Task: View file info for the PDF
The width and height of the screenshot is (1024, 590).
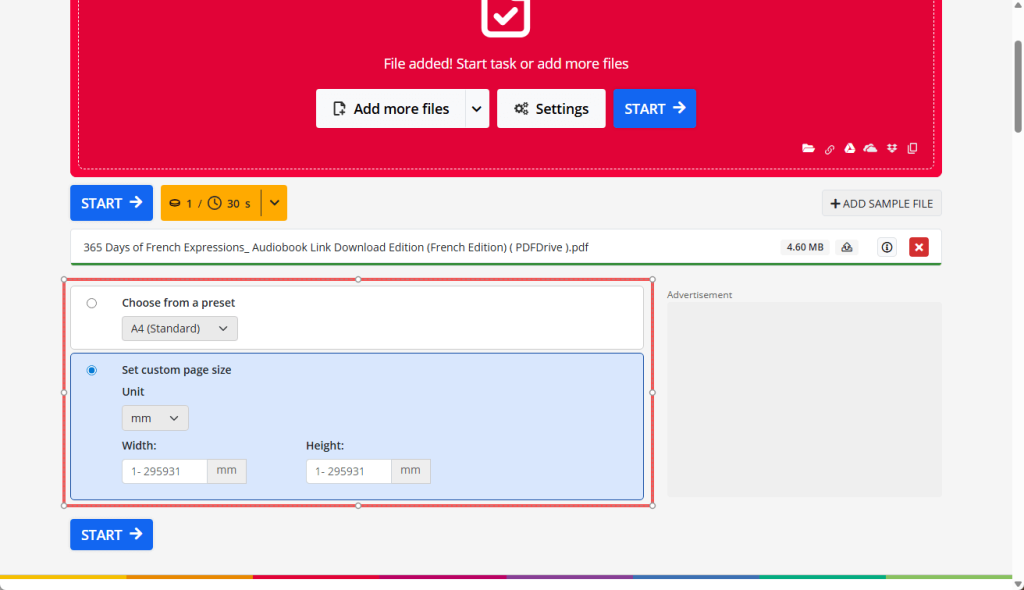Action: 886,247
